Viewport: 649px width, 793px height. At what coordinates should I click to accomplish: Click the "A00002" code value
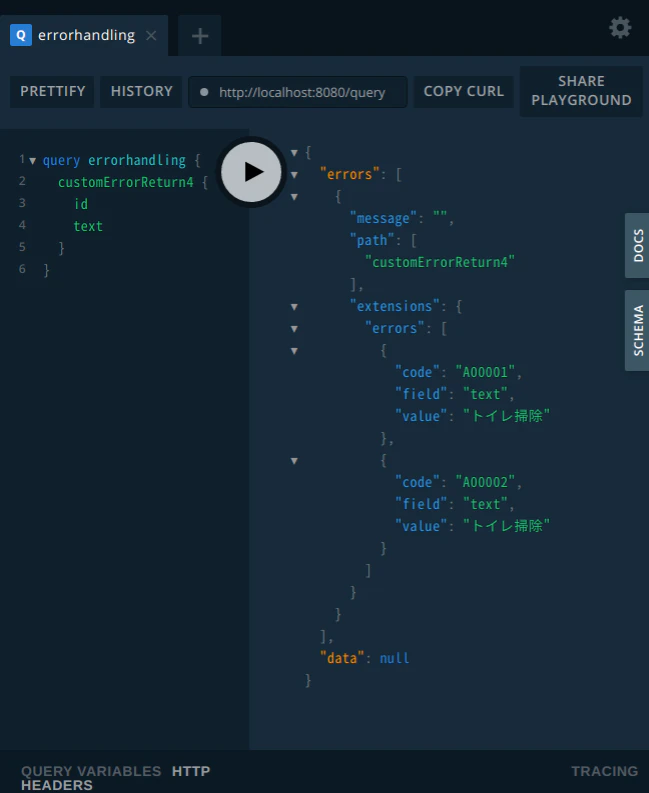pyautogui.click(x=485, y=482)
